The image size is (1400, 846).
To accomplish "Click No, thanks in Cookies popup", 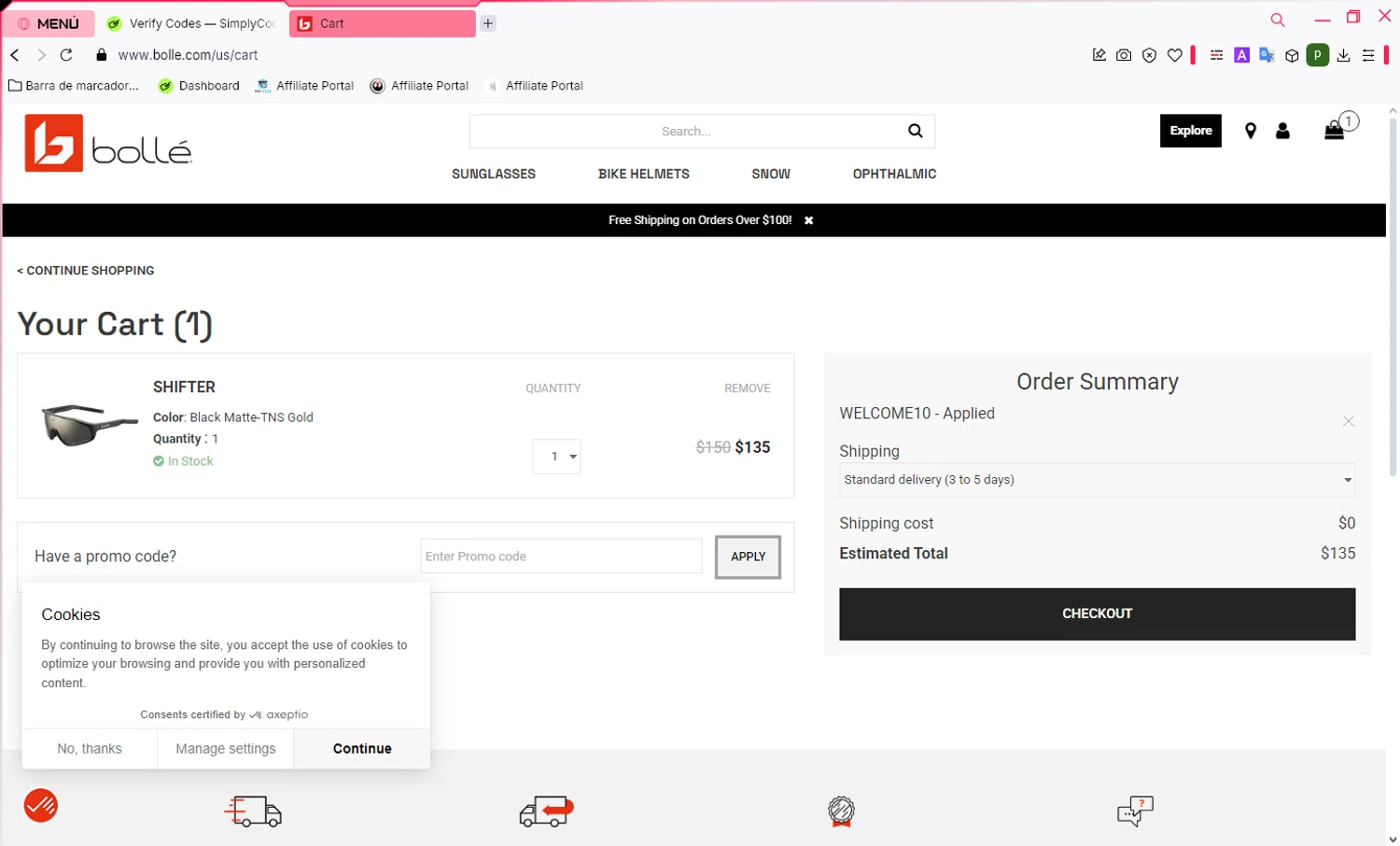I will 90,749.
